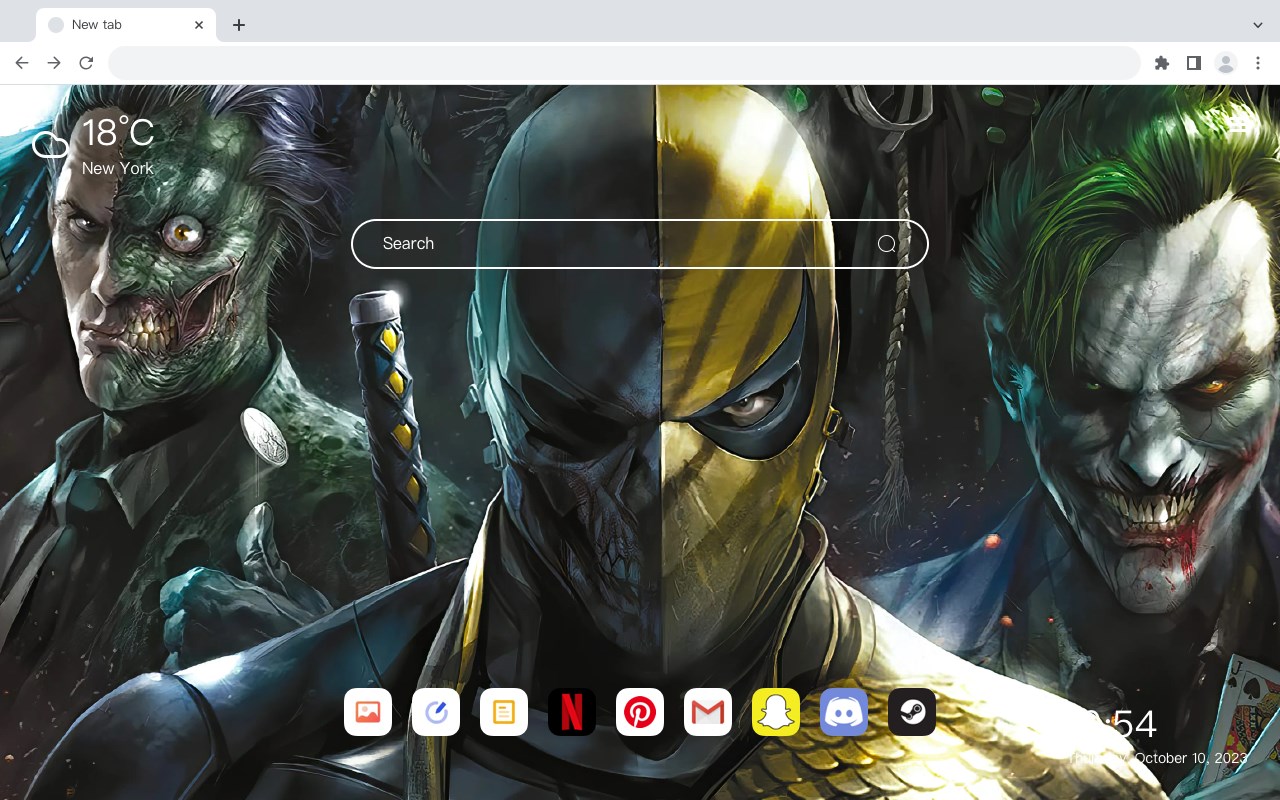The width and height of the screenshot is (1280, 800).
Task: Open Chrome's three-dot menu
Action: pyautogui.click(x=1258, y=63)
